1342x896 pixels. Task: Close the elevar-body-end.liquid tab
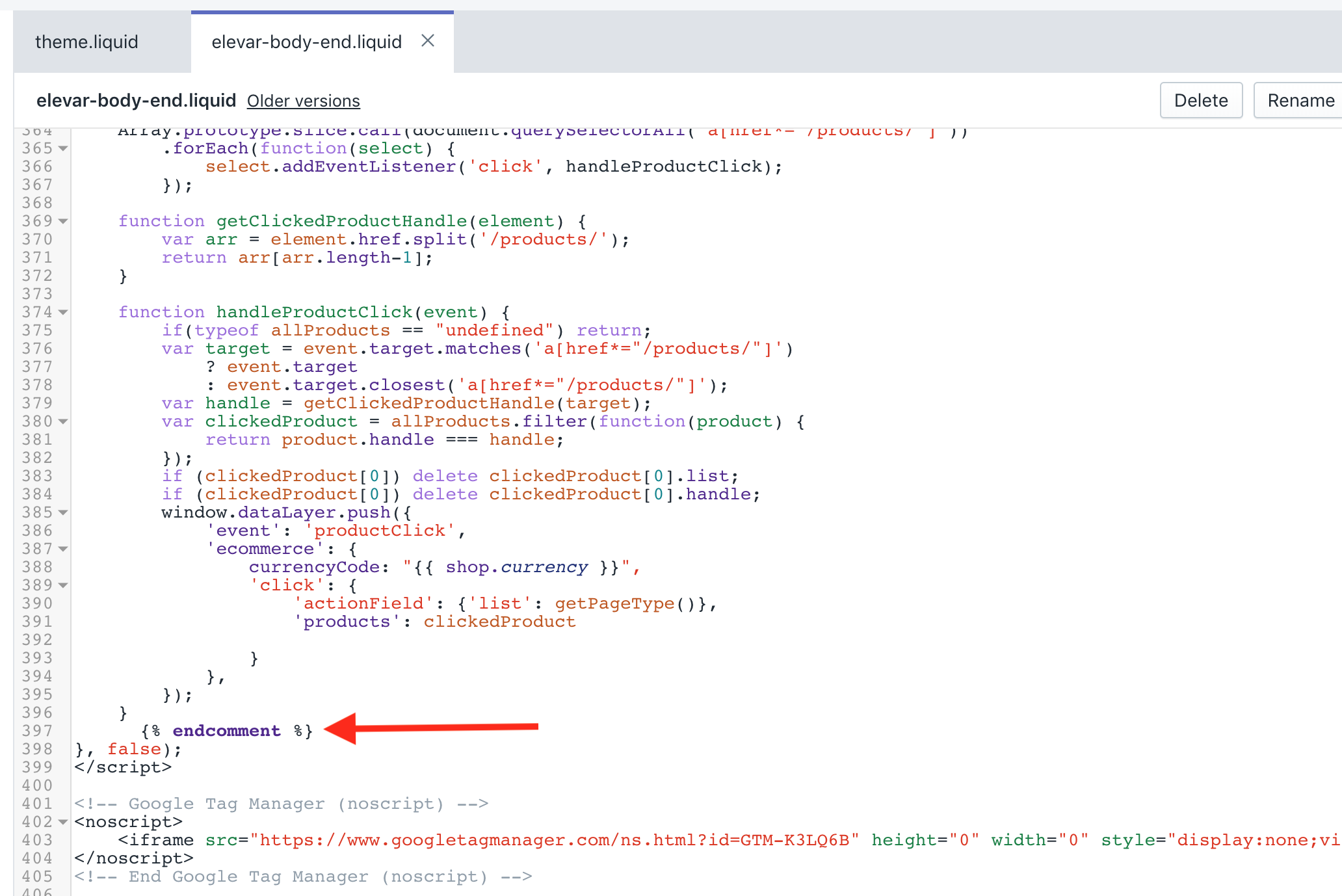coord(427,41)
